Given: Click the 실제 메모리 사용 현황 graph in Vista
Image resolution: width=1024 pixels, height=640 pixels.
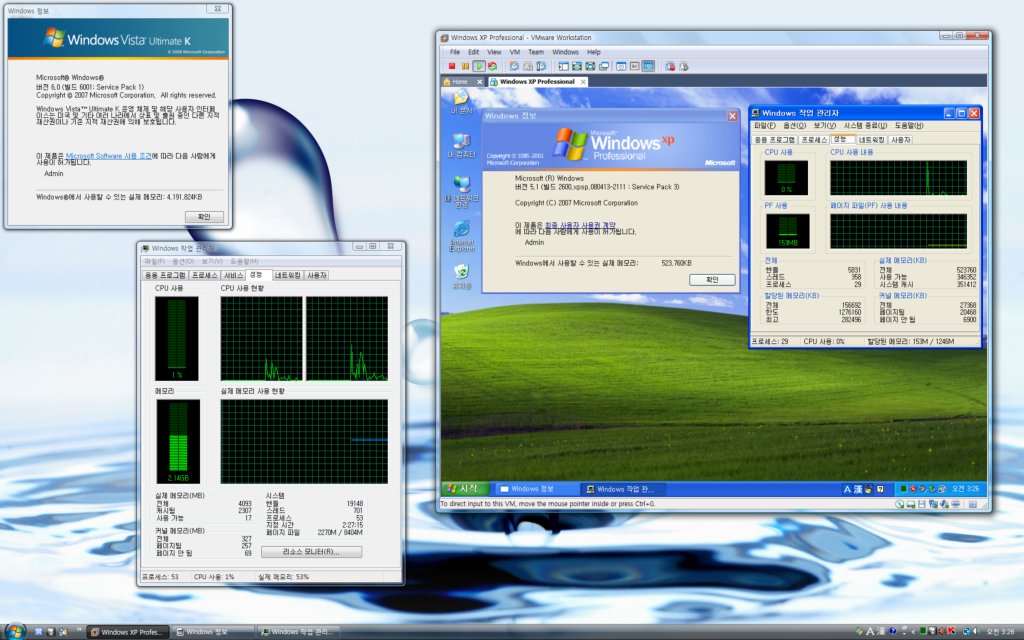Looking at the screenshot, I should (304, 441).
